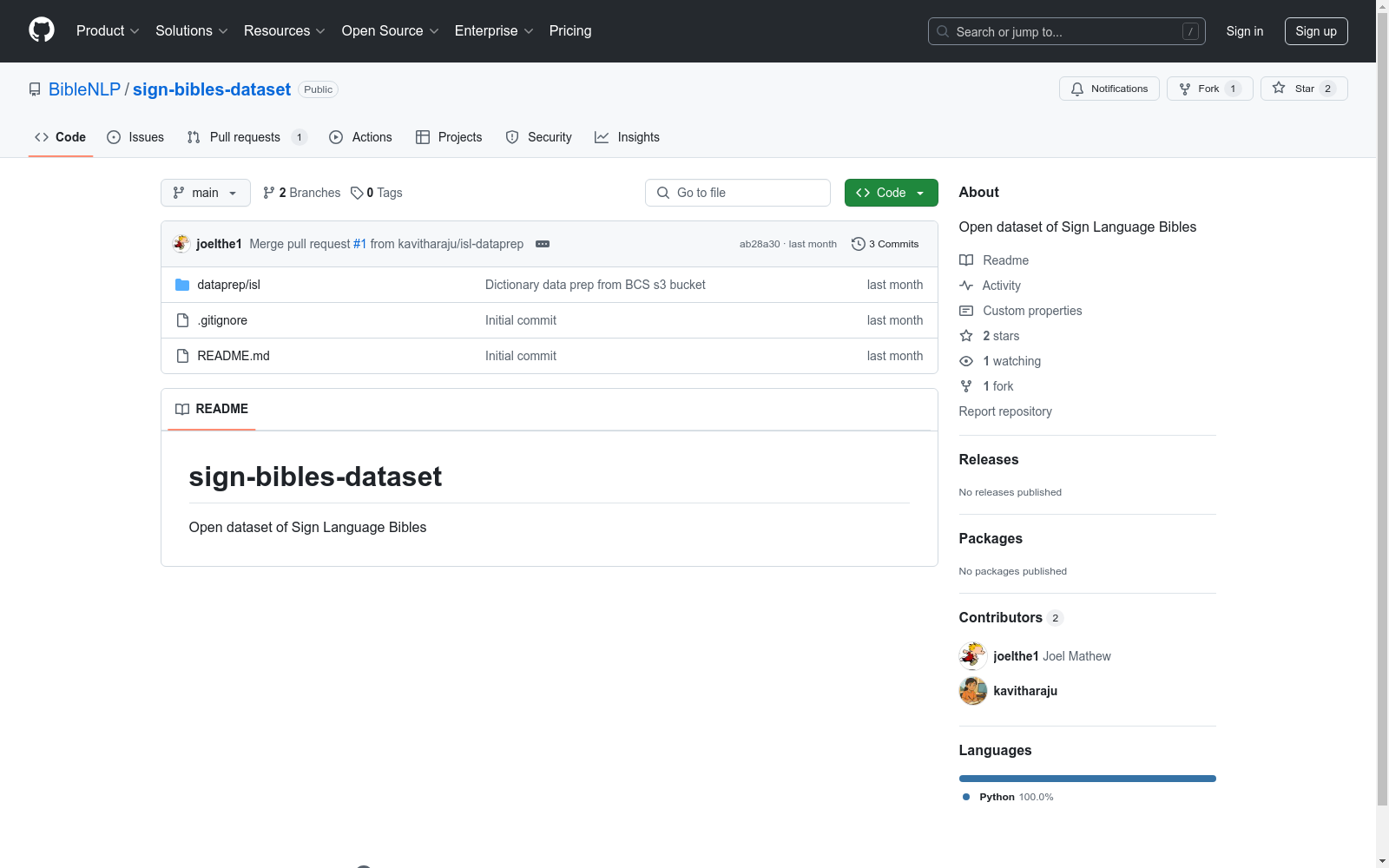Fork this repository
Screen dimensions: 1389x868
[x=1210, y=89]
